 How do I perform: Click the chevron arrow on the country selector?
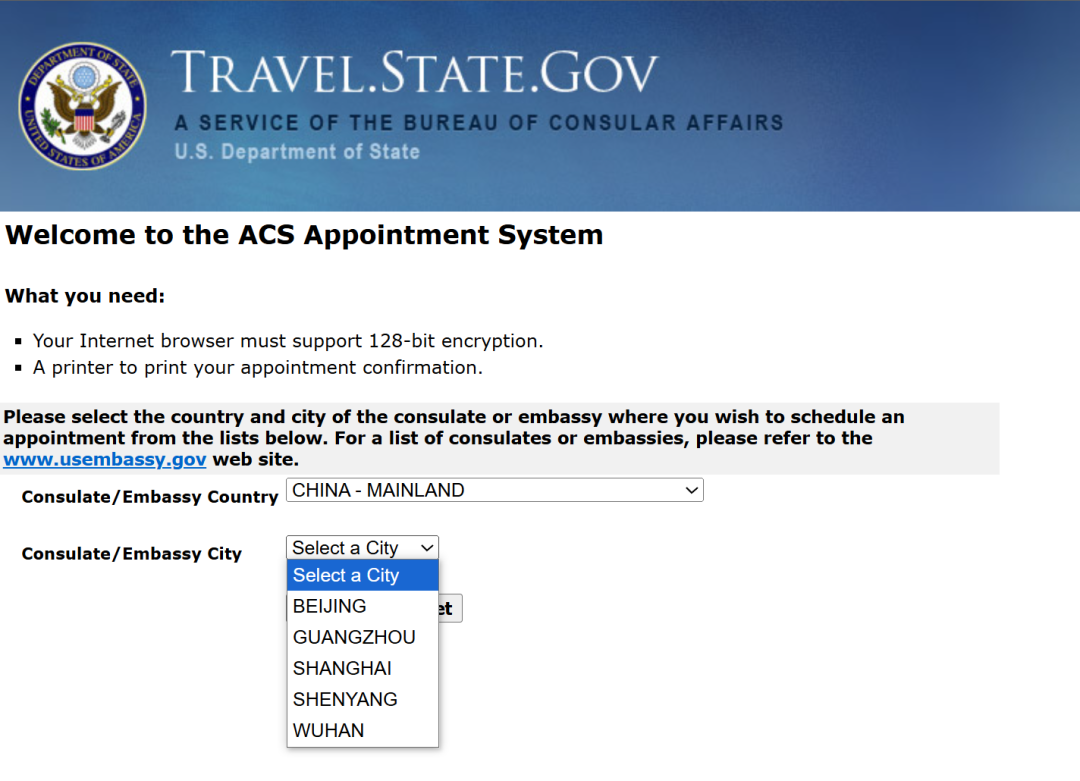[690, 490]
